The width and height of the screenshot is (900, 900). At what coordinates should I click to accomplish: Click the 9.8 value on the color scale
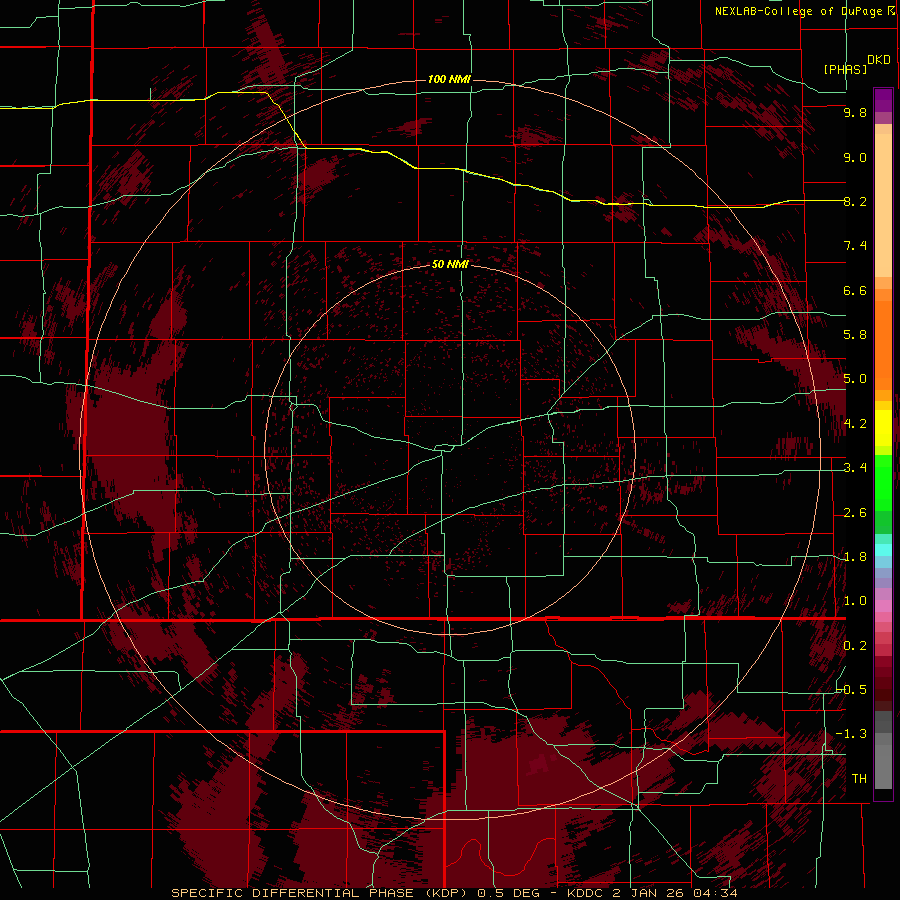point(855,112)
